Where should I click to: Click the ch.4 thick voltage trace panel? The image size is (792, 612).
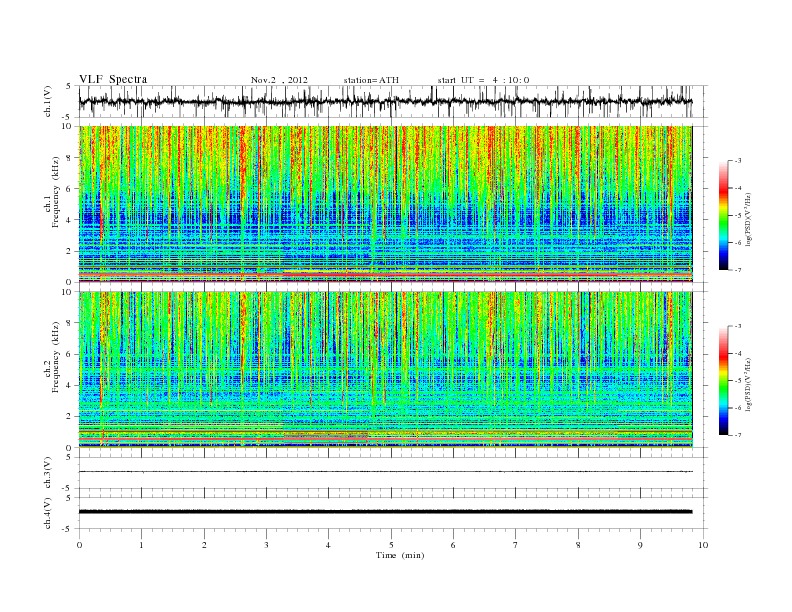click(x=393, y=513)
